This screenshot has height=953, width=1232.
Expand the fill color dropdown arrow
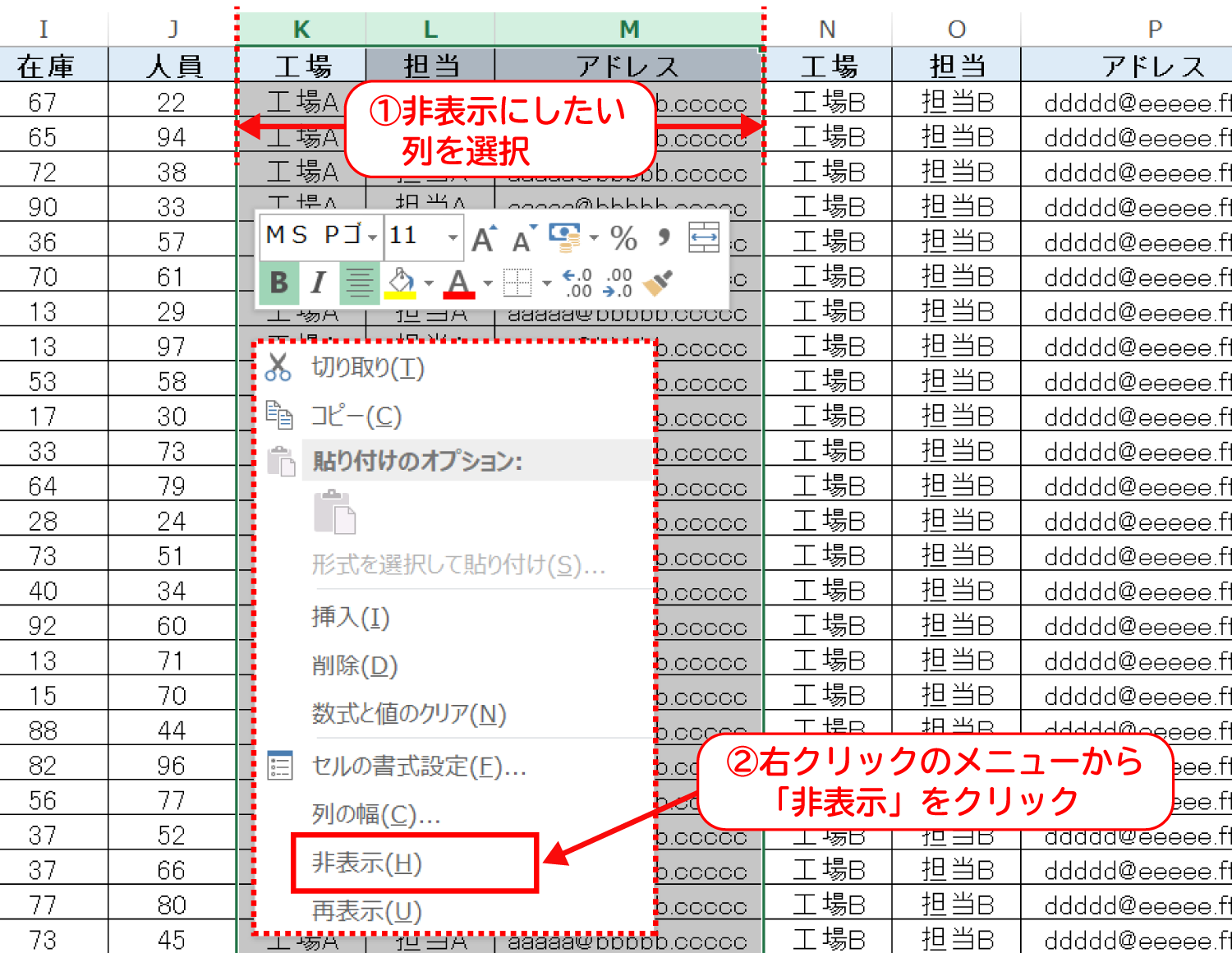pos(428,283)
